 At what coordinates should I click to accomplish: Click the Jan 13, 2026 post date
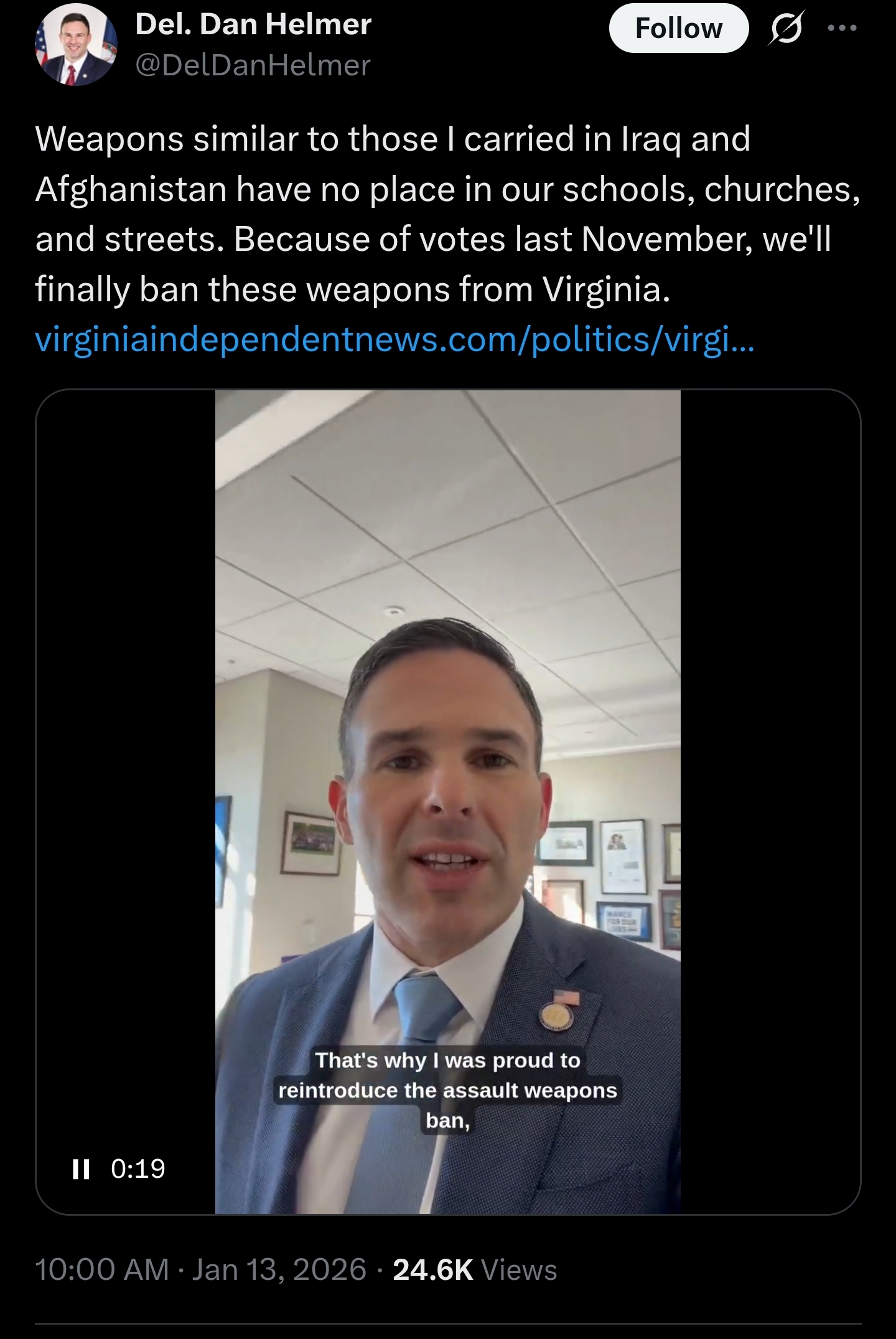point(279,1269)
